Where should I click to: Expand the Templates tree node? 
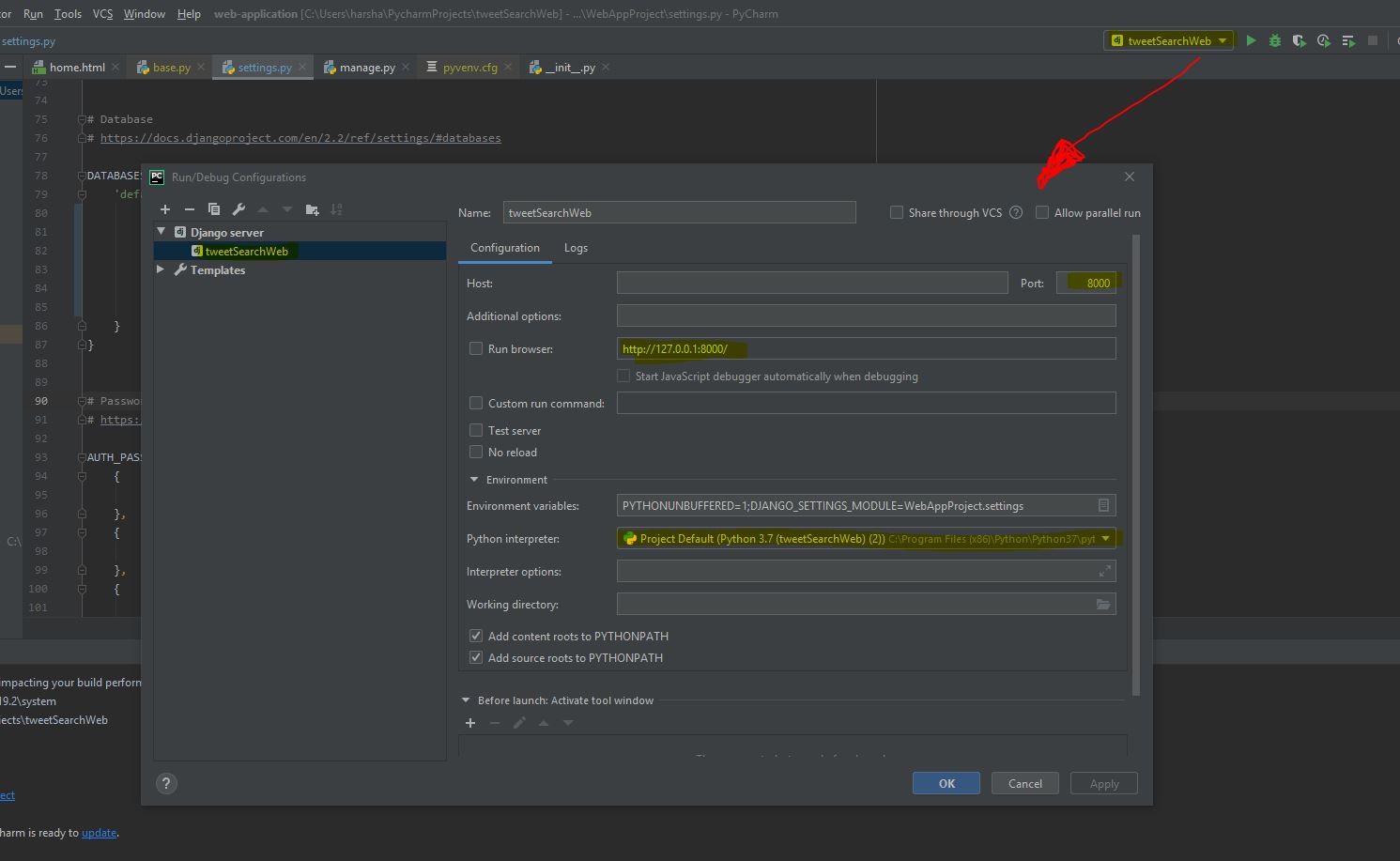pyautogui.click(x=161, y=269)
